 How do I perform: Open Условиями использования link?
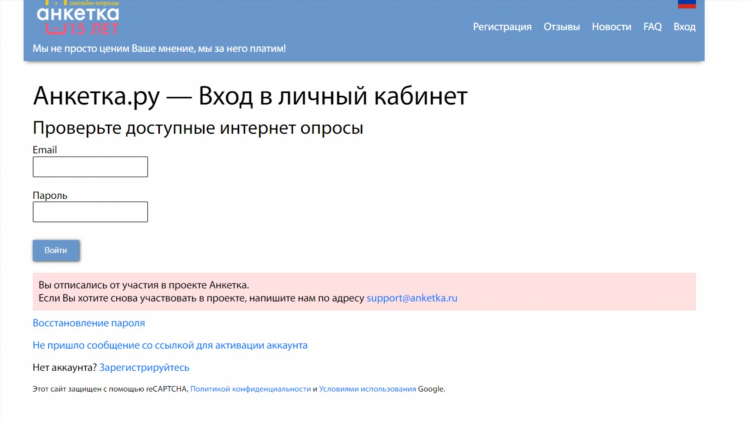tap(367, 389)
